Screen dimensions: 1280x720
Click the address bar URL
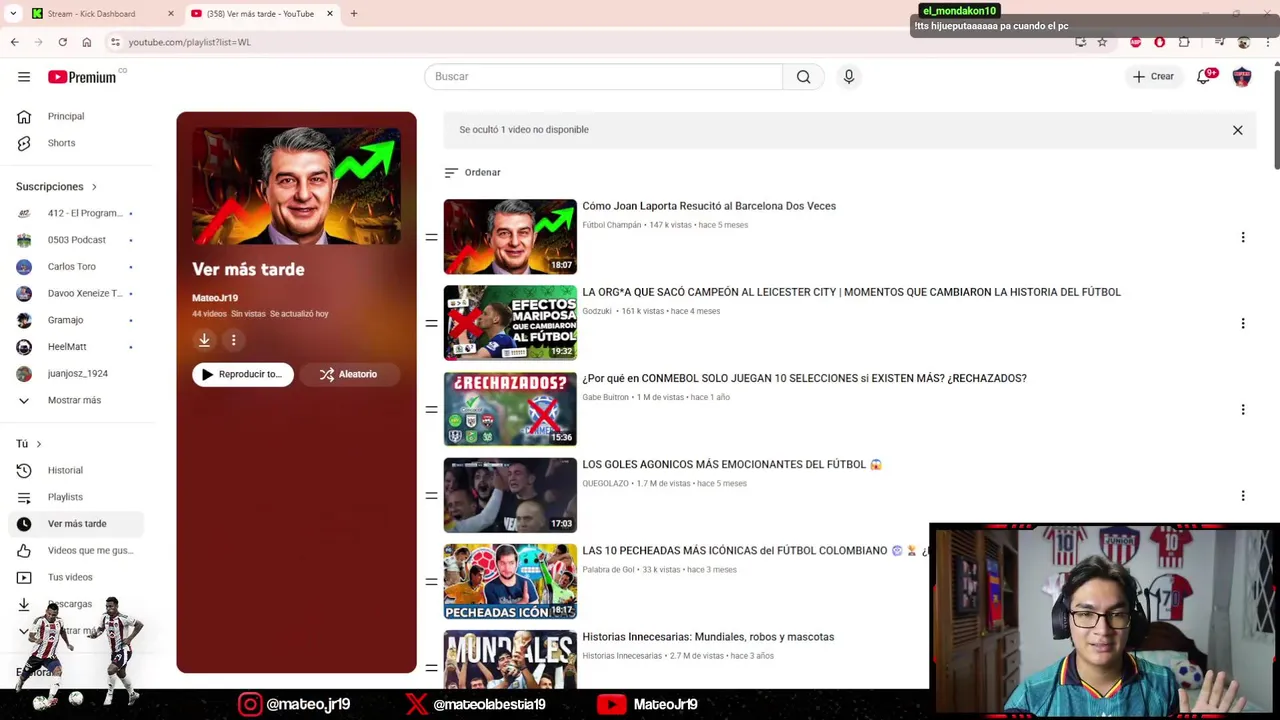[189, 42]
